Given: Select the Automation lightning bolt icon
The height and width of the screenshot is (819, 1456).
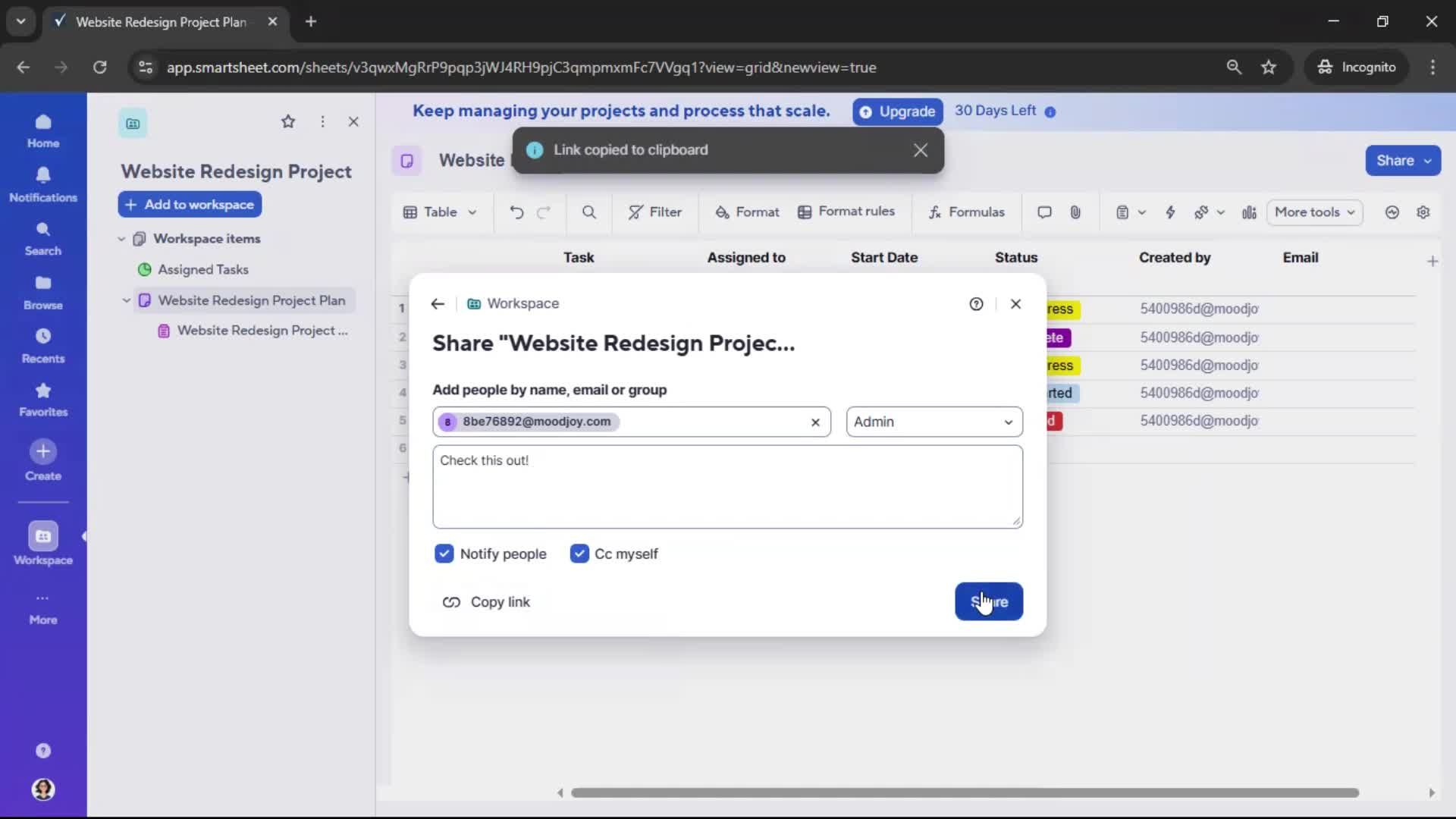Looking at the screenshot, I should pyautogui.click(x=1170, y=212).
